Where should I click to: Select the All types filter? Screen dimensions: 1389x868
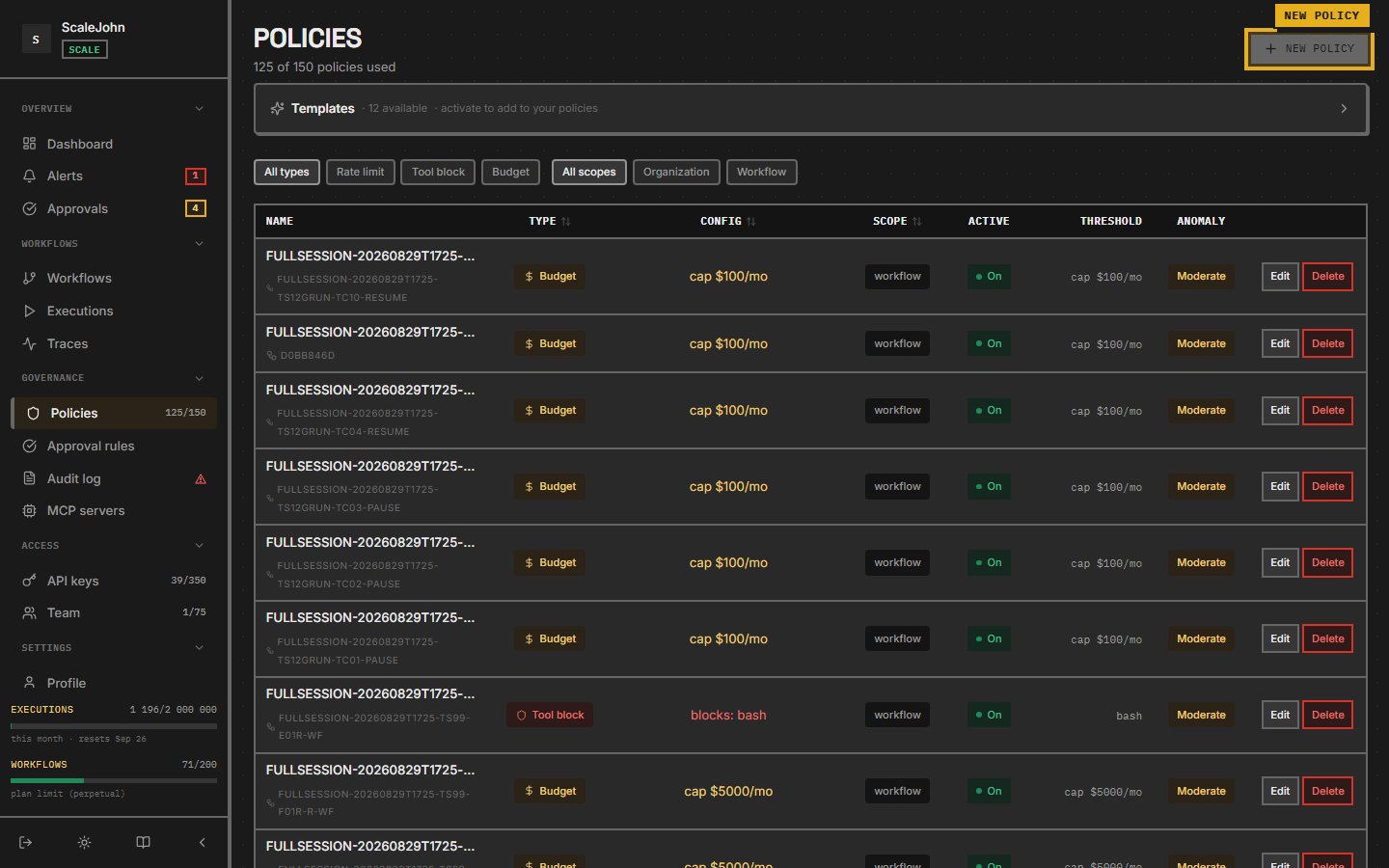(x=286, y=172)
